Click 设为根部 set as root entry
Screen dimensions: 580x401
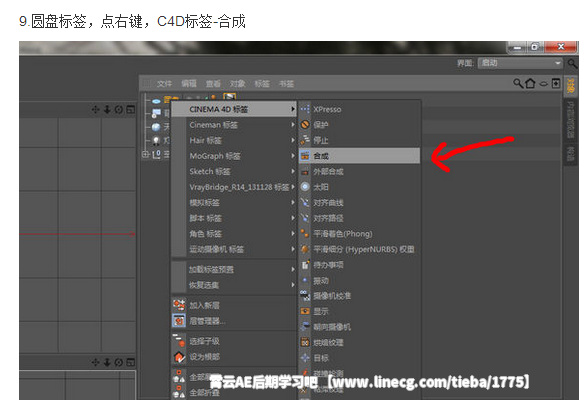coord(234,356)
